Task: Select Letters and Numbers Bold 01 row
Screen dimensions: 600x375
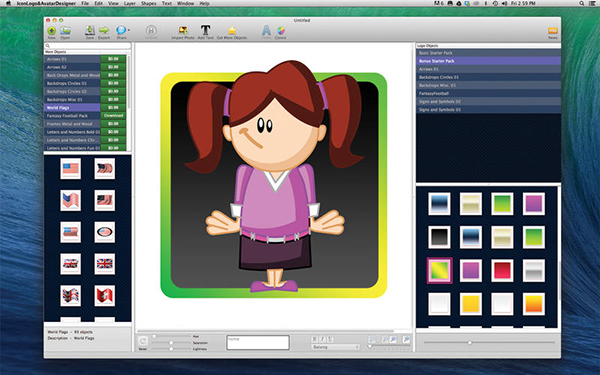Action: tap(72, 132)
